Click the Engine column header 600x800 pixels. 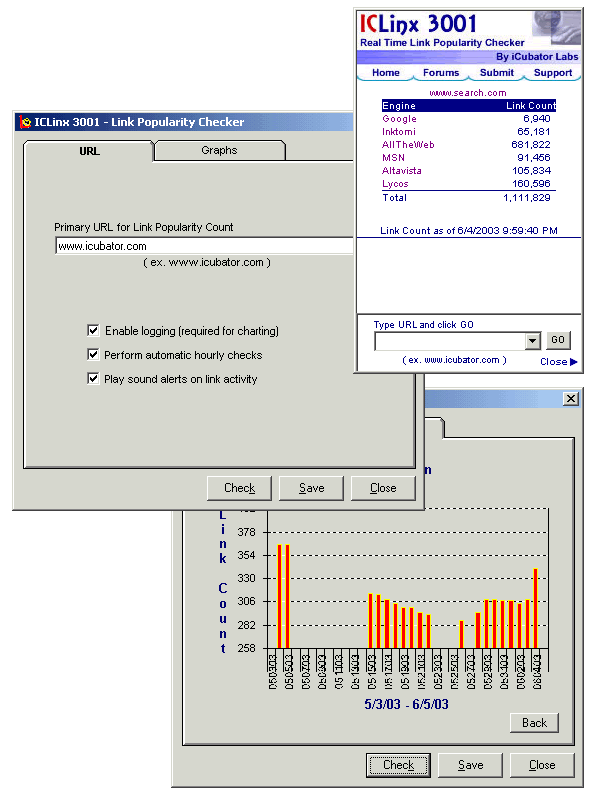[399, 106]
